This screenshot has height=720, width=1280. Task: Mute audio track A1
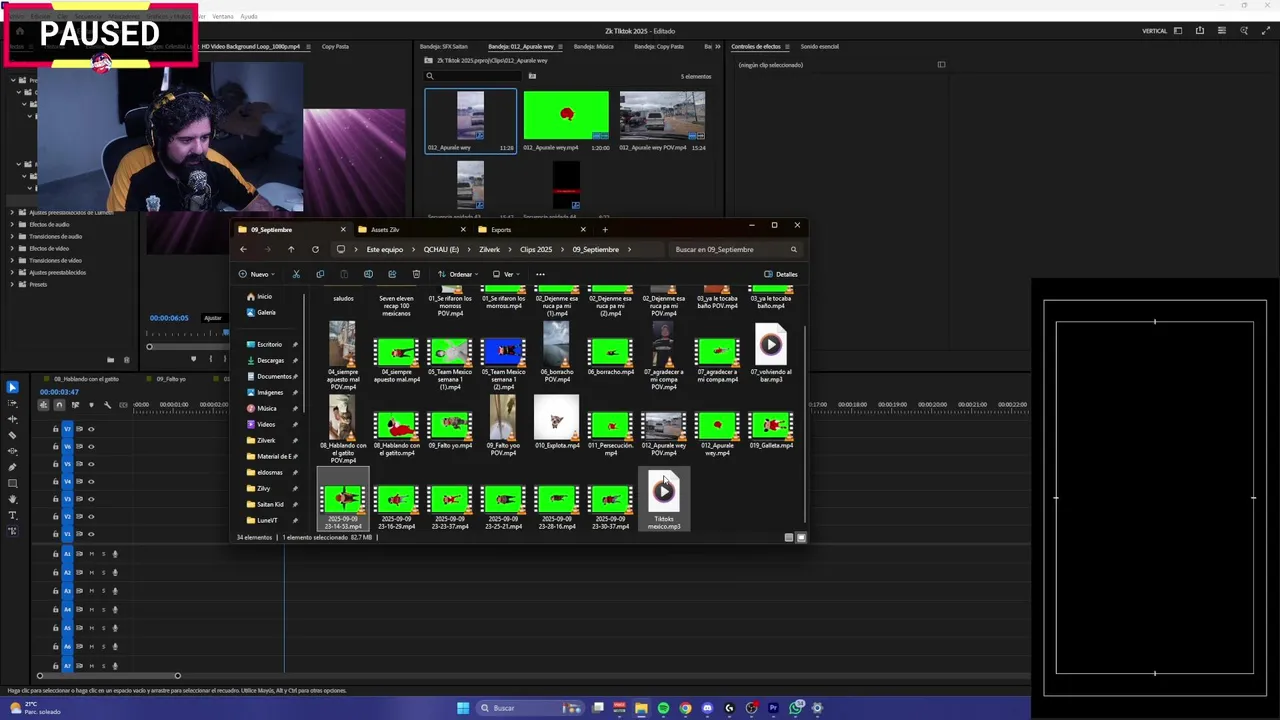91,554
